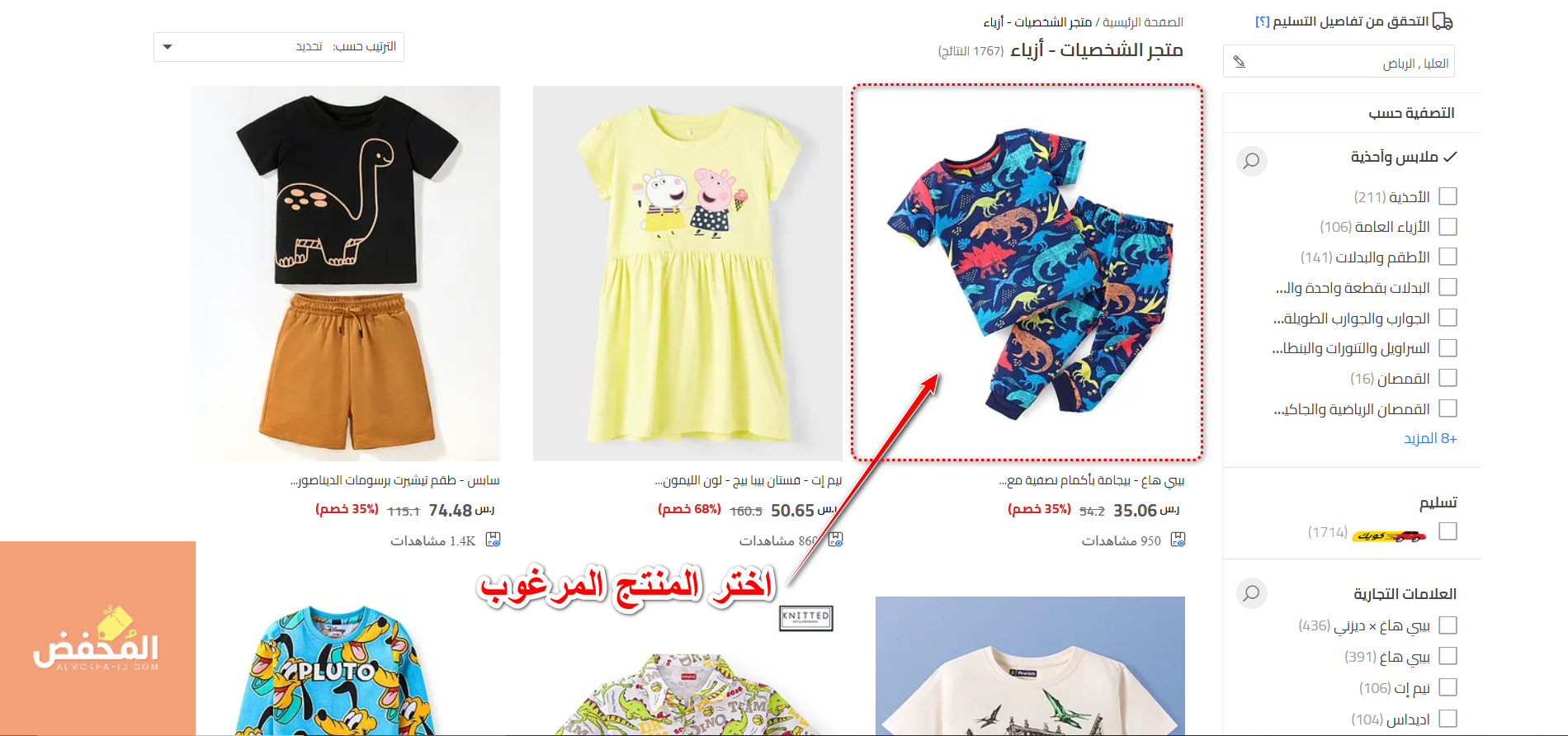Check the نيم إت (106) brand checkbox

1448,687
